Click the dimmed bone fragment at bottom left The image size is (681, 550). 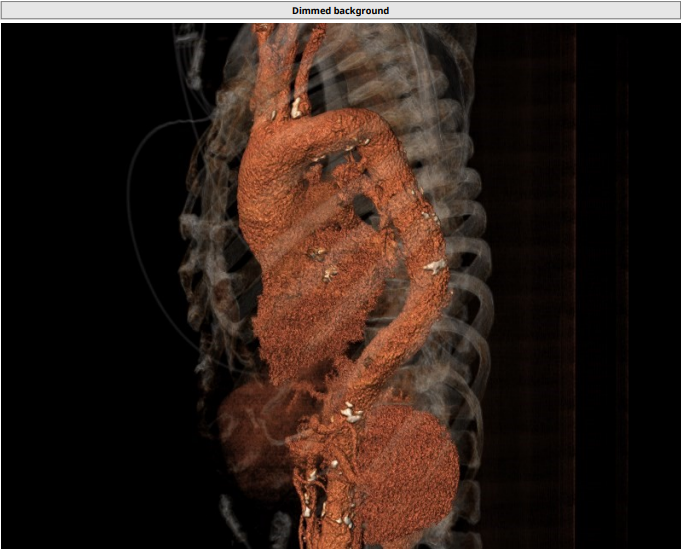[x=231, y=518]
